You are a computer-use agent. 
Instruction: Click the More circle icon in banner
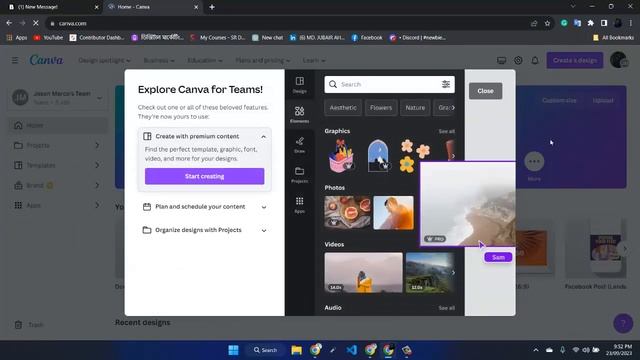click(x=534, y=161)
